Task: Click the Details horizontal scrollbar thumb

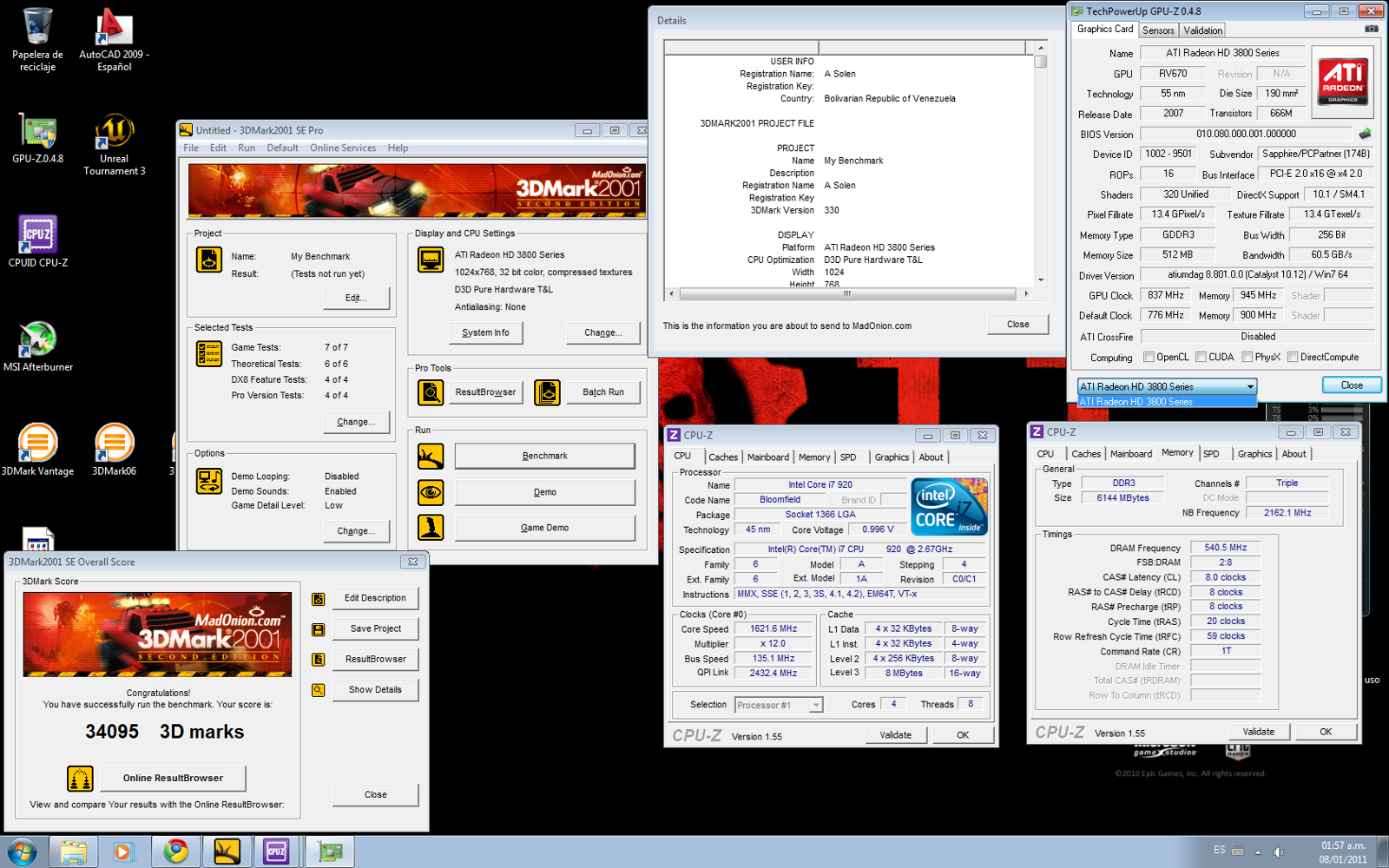Action: point(847,293)
